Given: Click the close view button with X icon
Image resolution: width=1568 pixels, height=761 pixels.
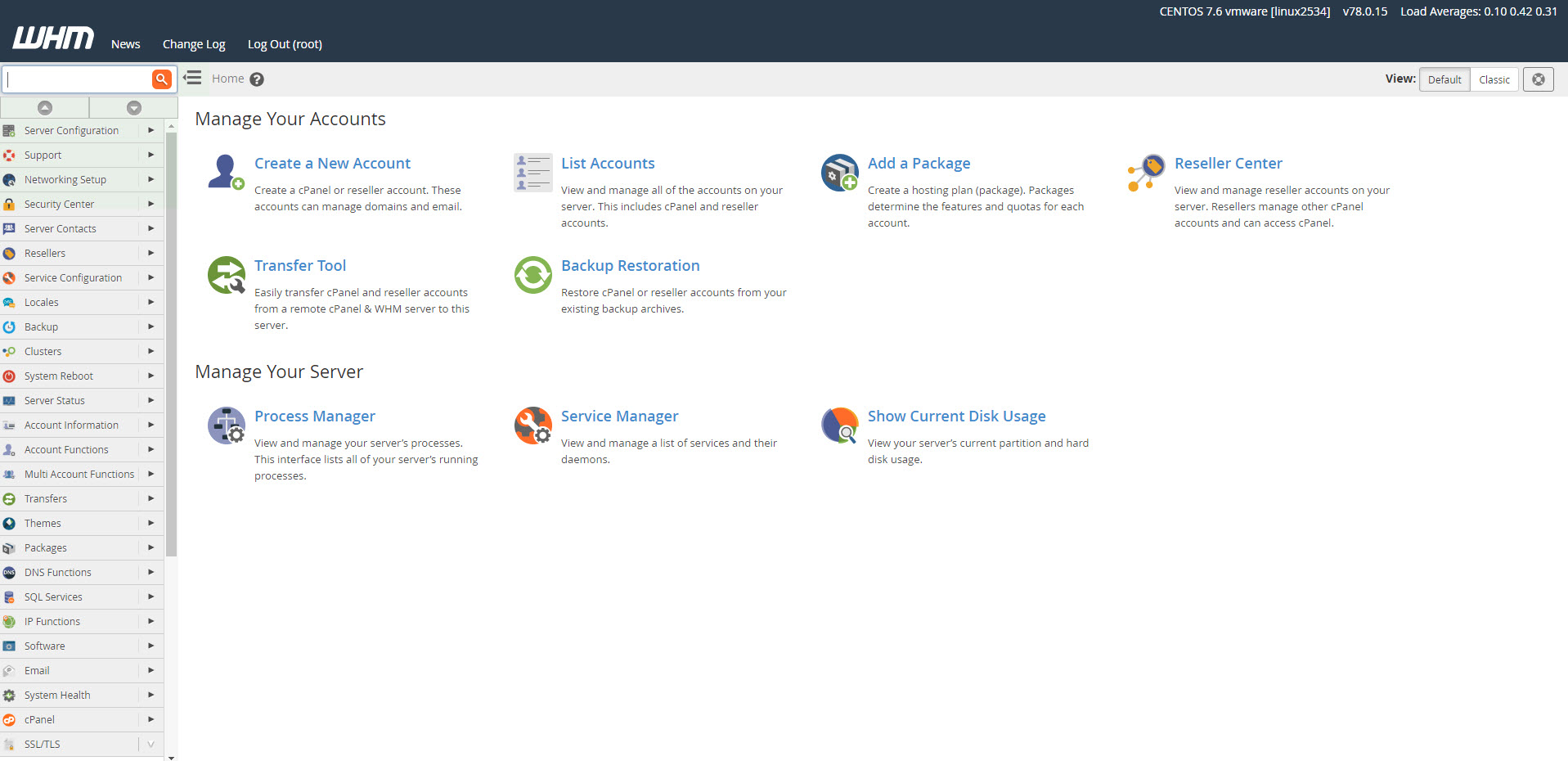Looking at the screenshot, I should [1538, 79].
